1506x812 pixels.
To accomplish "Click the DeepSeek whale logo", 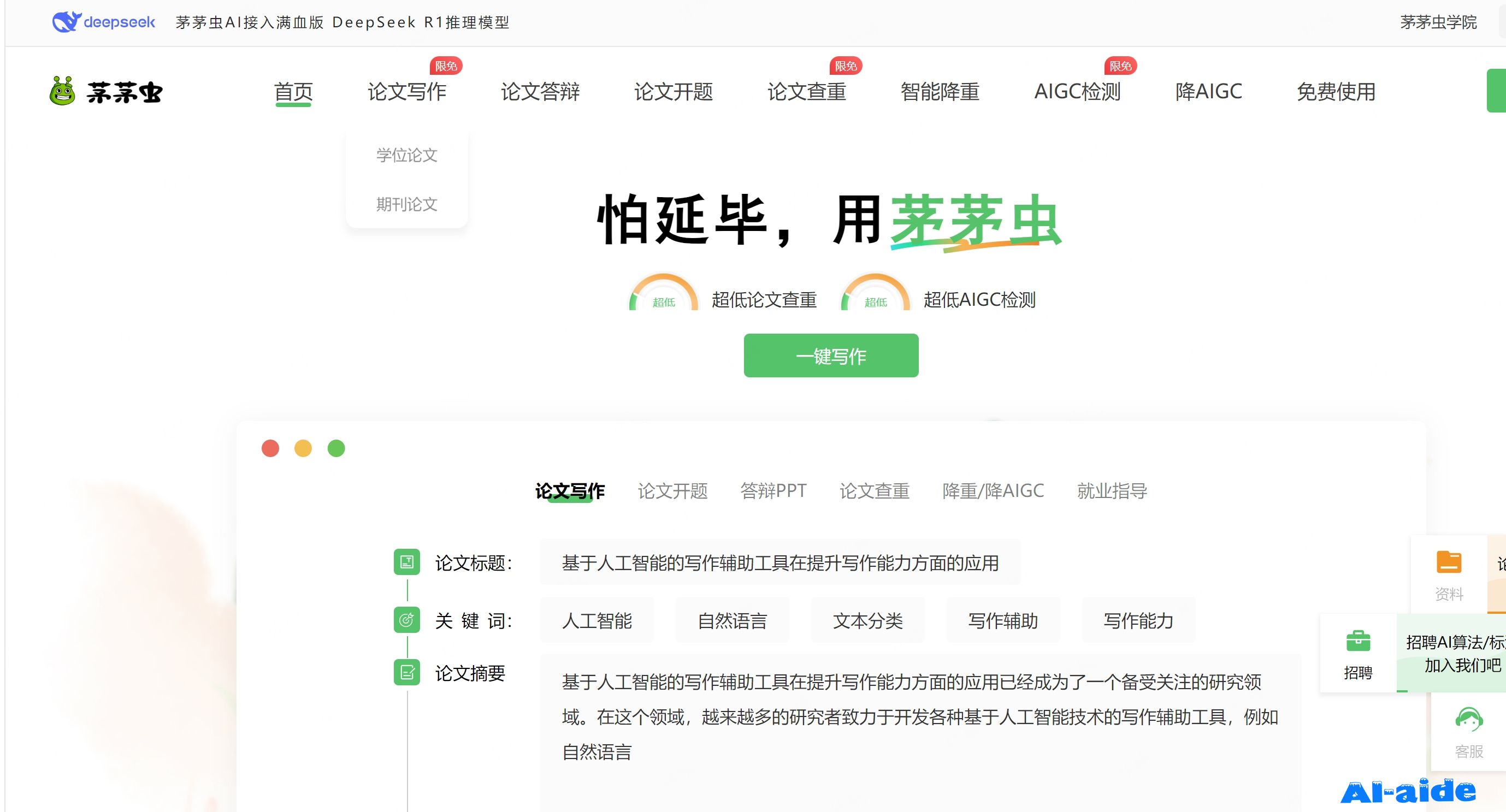I will pyautogui.click(x=67, y=22).
